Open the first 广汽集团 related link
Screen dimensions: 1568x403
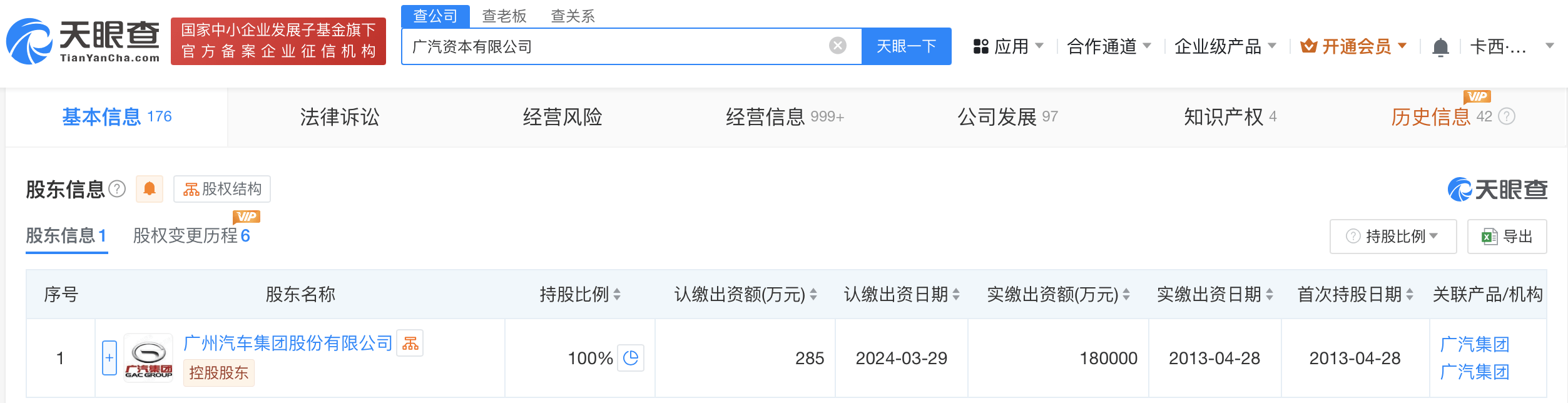click(x=1475, y=344)
